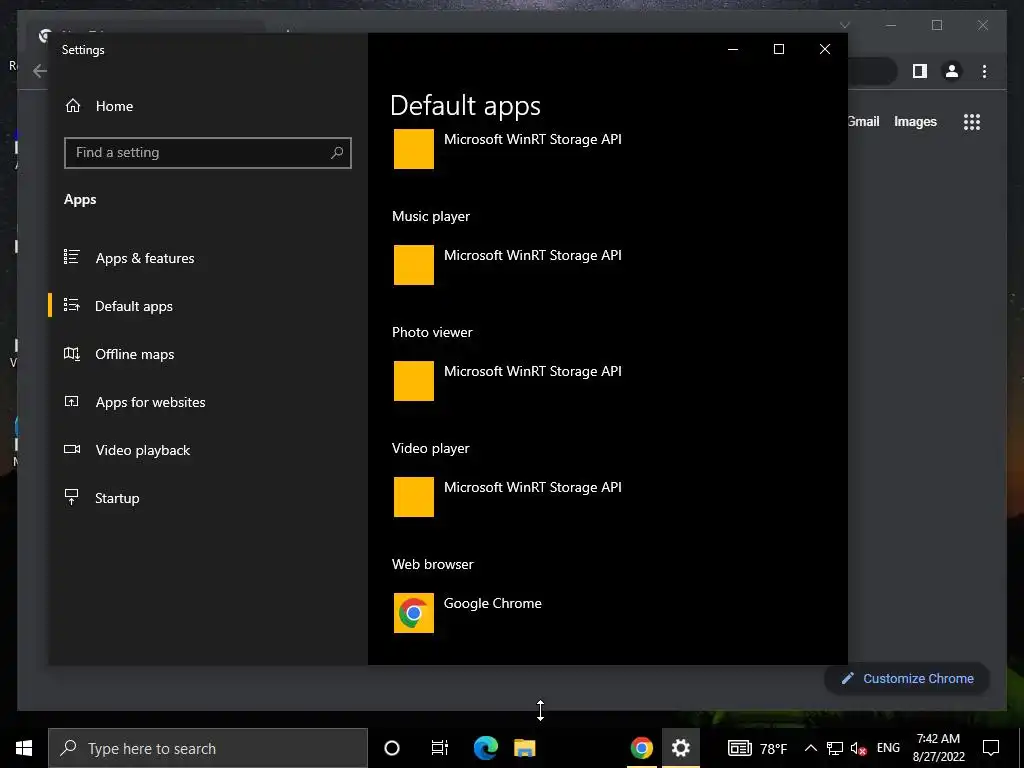1024x768 pixels.
Task: Open weather widget showing 78°F
Action: point(758,748)
